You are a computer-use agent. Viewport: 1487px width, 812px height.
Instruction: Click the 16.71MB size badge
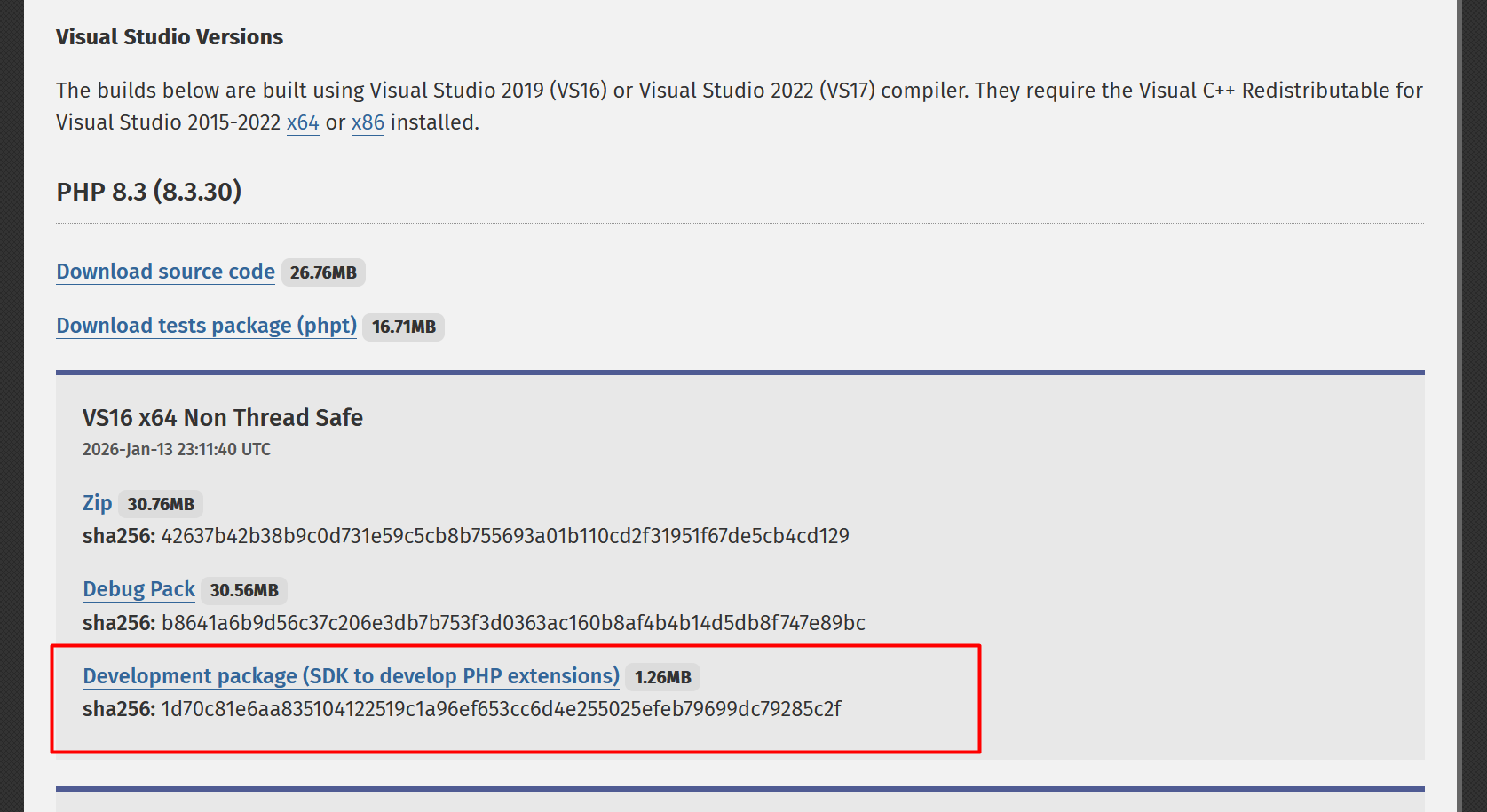tap(404, 327)
